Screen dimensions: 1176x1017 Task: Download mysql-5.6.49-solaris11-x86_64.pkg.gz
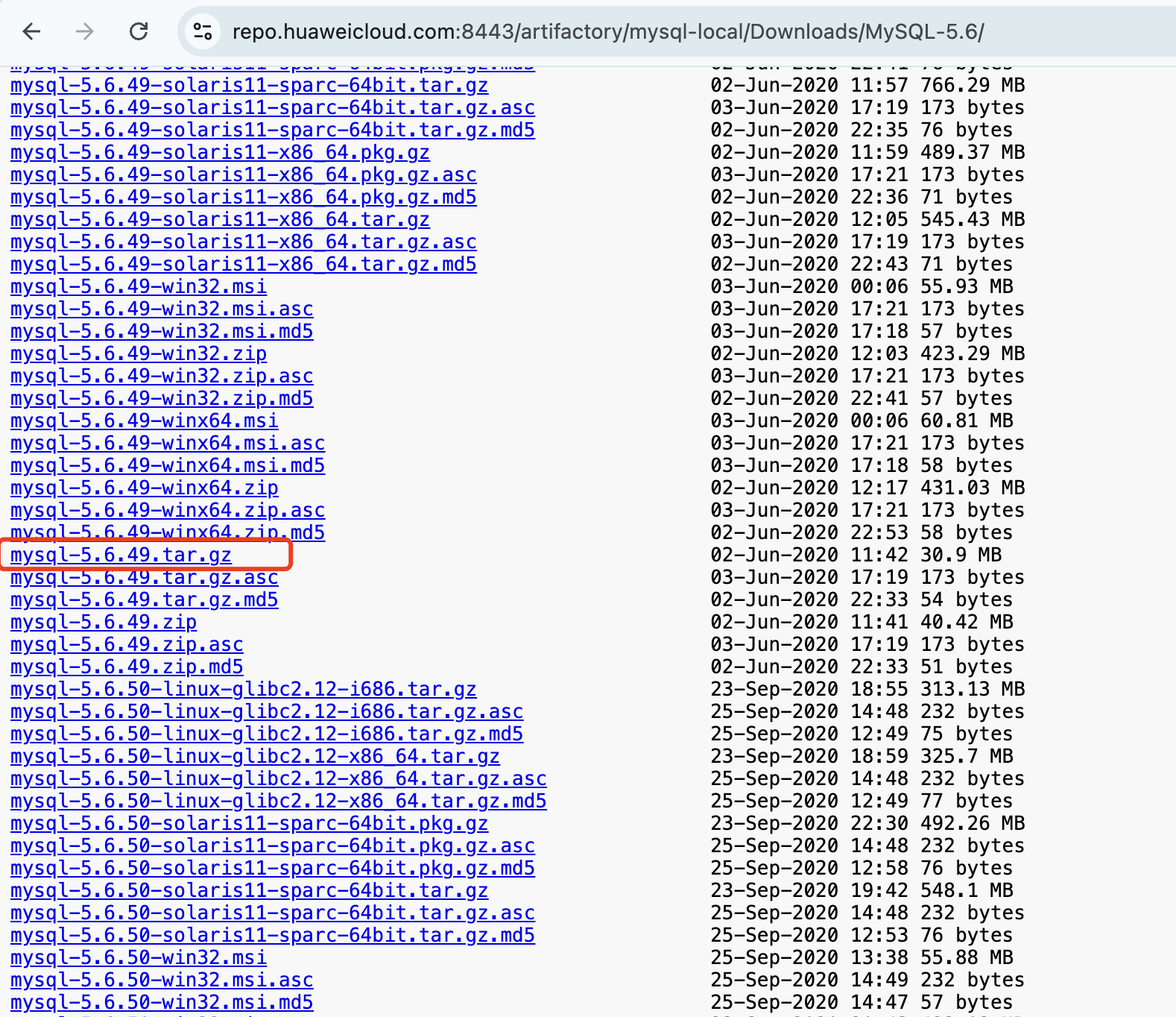[x=220, y=152]
